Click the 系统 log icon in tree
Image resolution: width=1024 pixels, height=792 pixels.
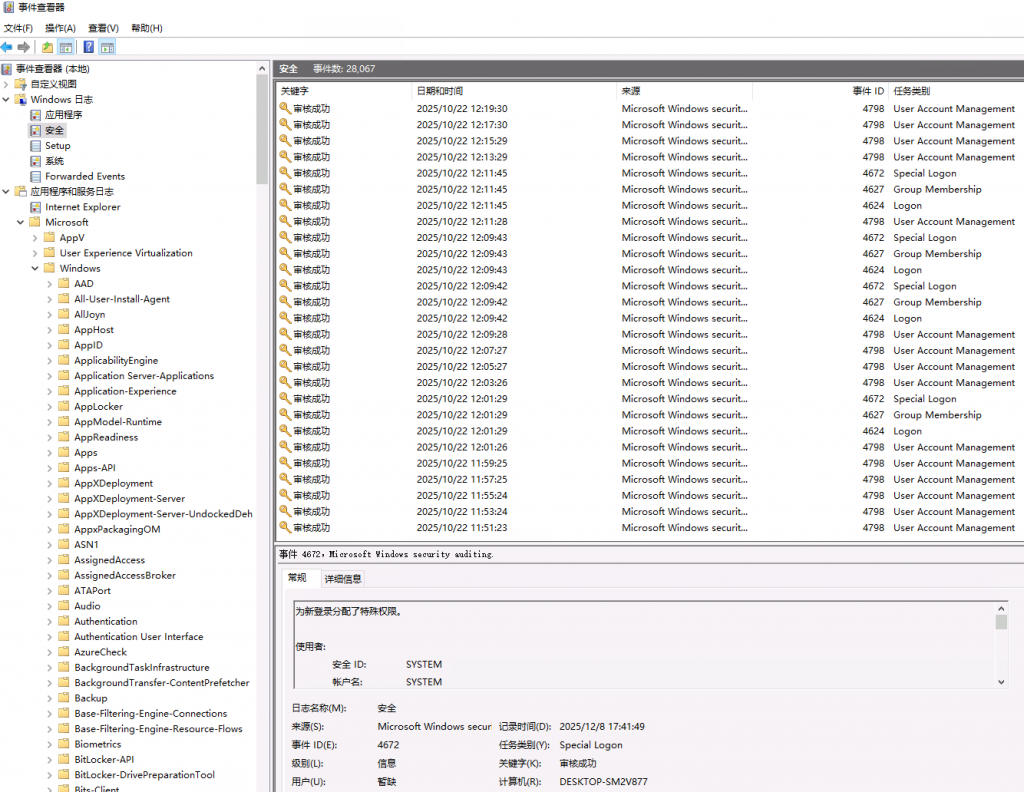(x=36, y=161)
